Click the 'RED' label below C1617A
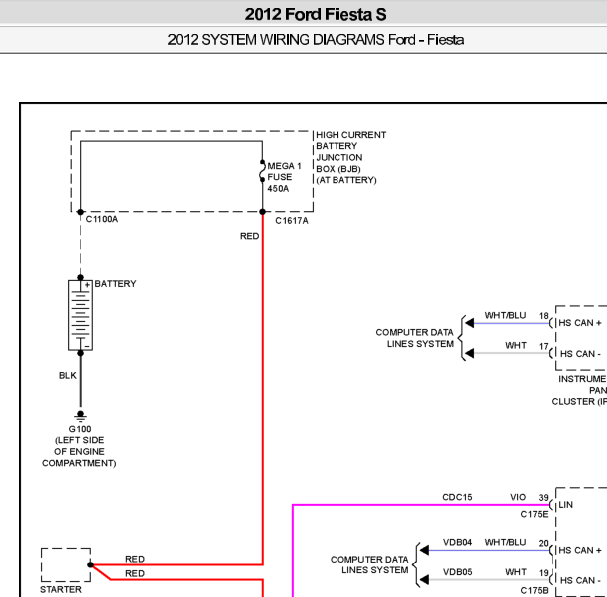Viewport: 607px width, 597px height. tap(249, 236)
